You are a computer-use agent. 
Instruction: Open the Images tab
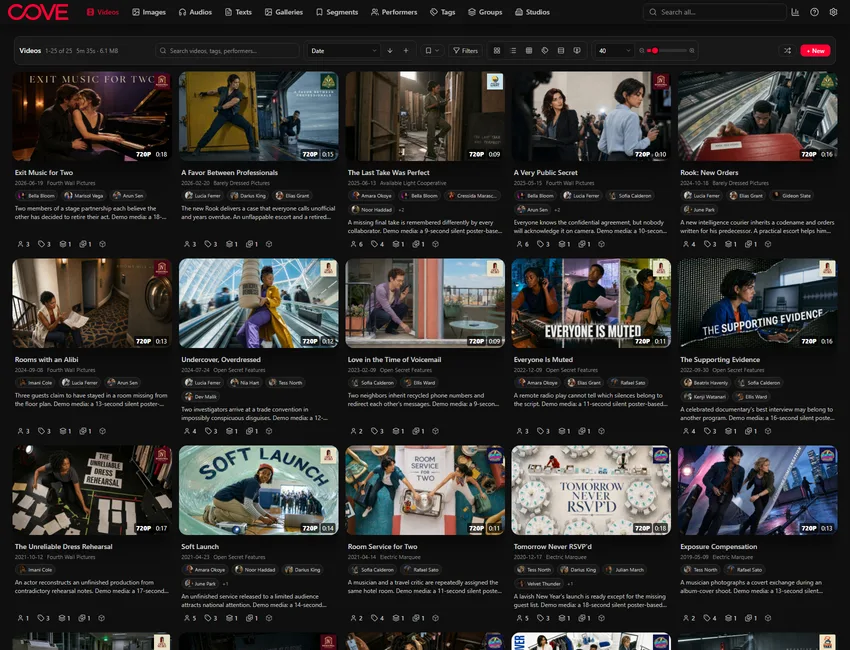[x=149, y=12]
